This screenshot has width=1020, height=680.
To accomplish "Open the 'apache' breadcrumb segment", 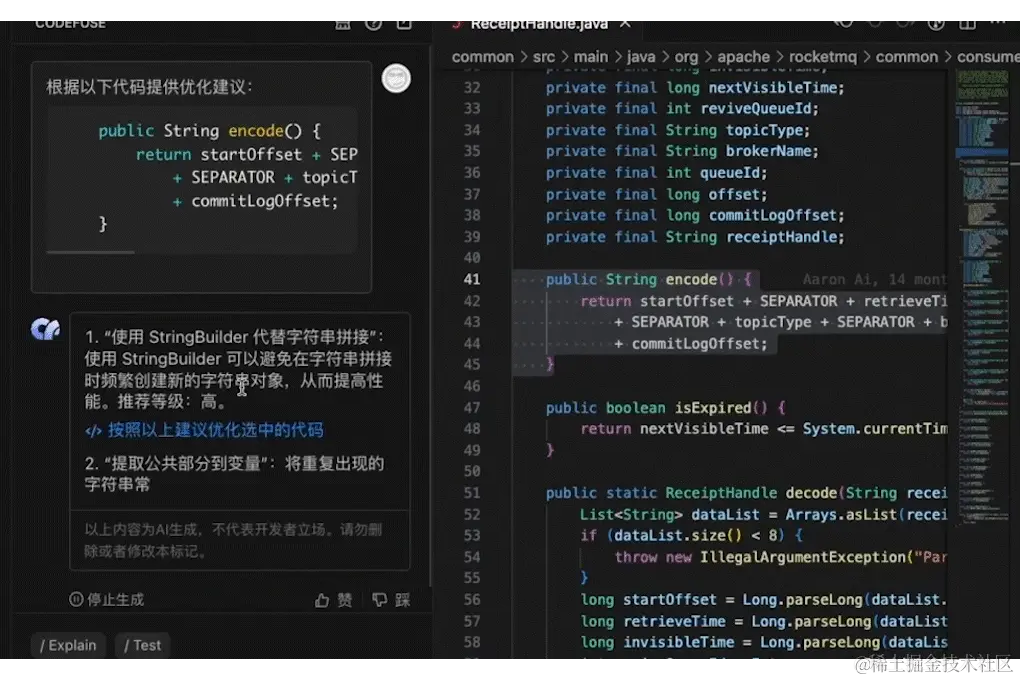I will pos(744,57).
